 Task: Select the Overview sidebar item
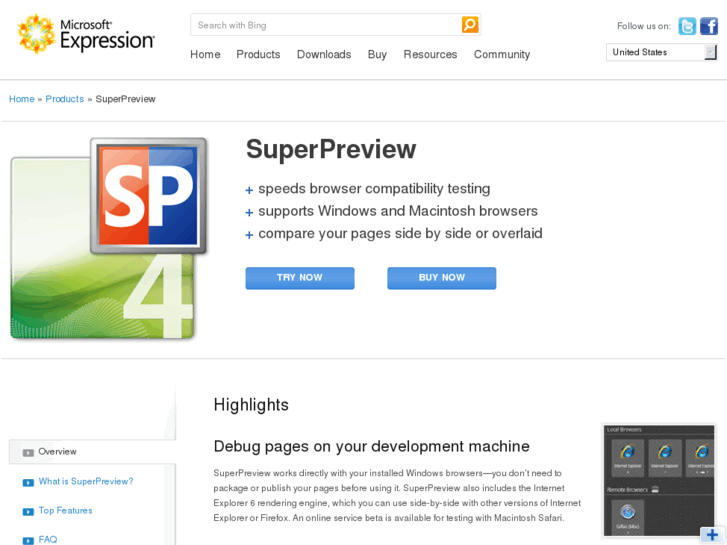[x=92, y=452]
